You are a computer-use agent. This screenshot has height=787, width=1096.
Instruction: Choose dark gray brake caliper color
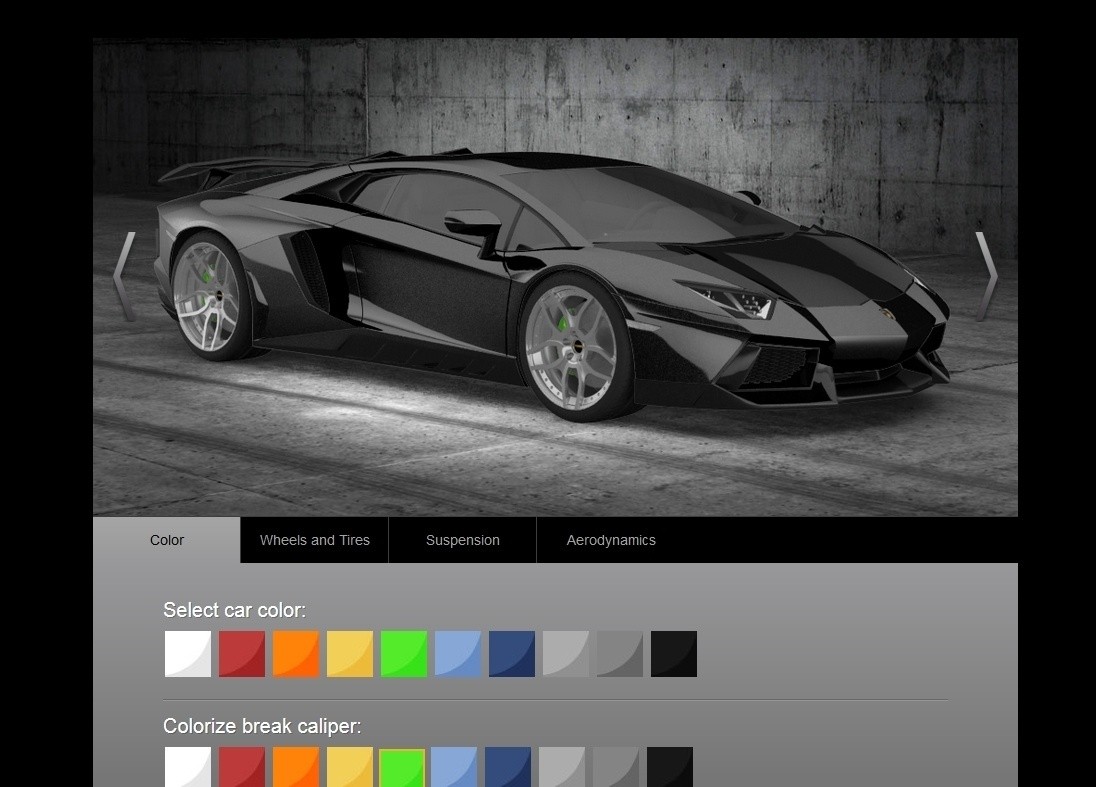point(616,767)
